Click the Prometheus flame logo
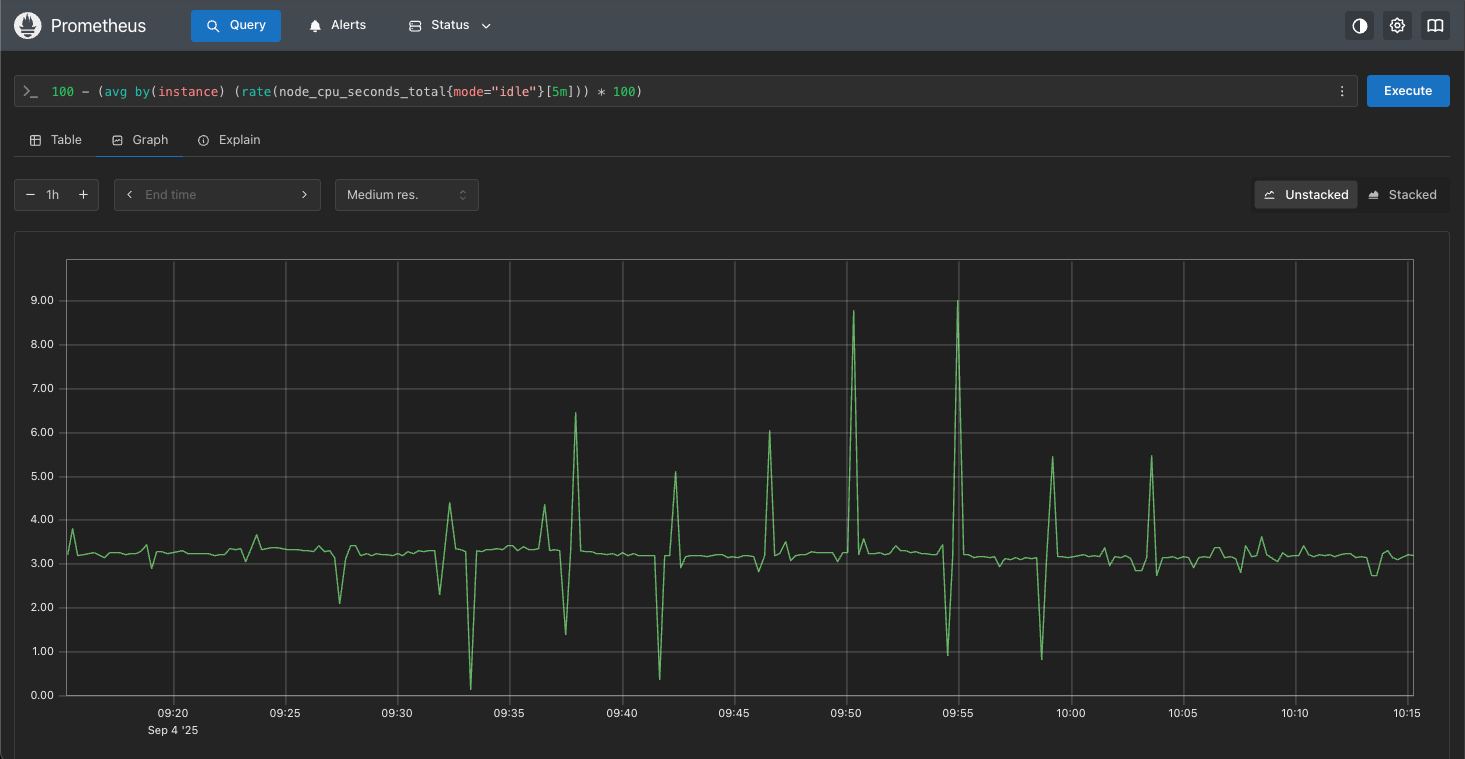Screen dimensions: 1465x759 click(x=27, y=26)
